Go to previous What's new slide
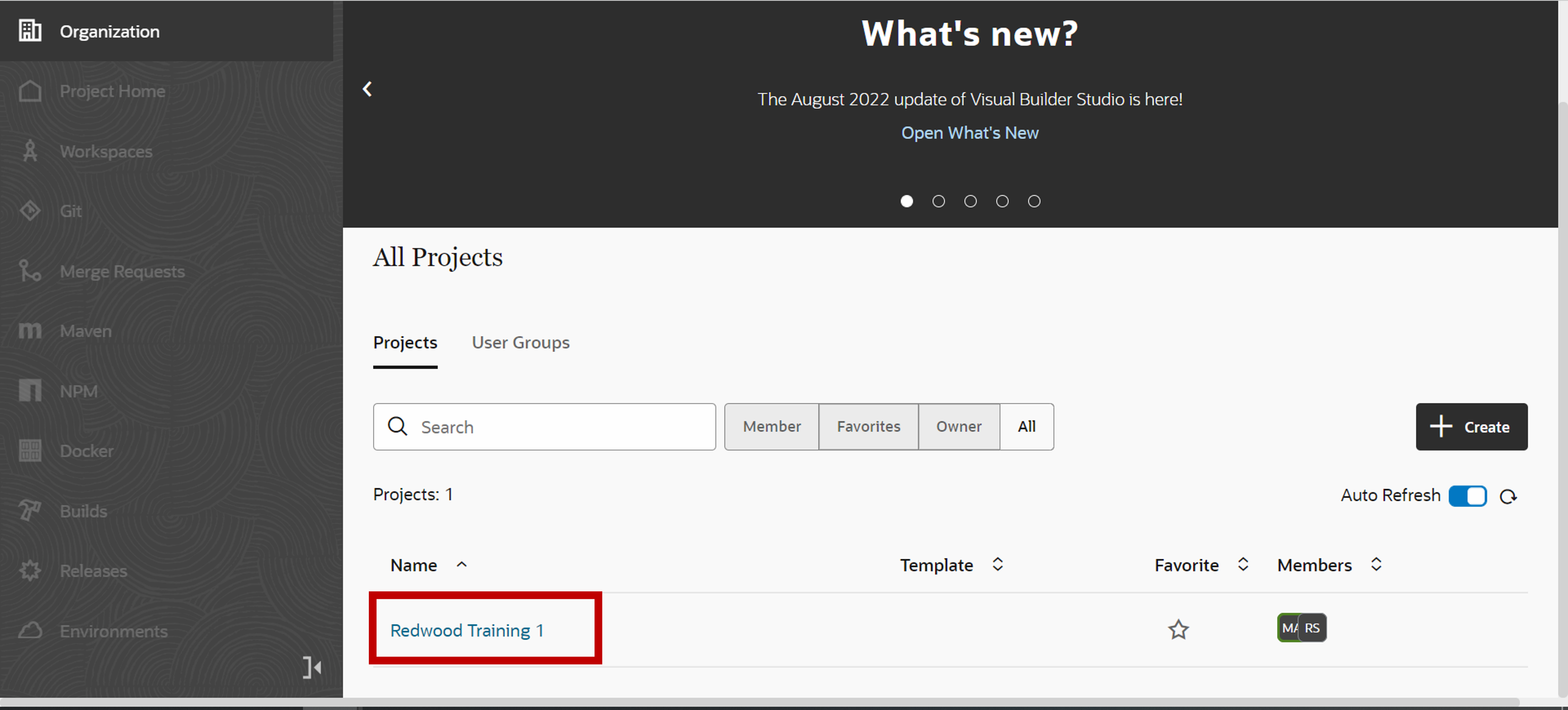The image size is (1568, 710). (x=367, y=89)
